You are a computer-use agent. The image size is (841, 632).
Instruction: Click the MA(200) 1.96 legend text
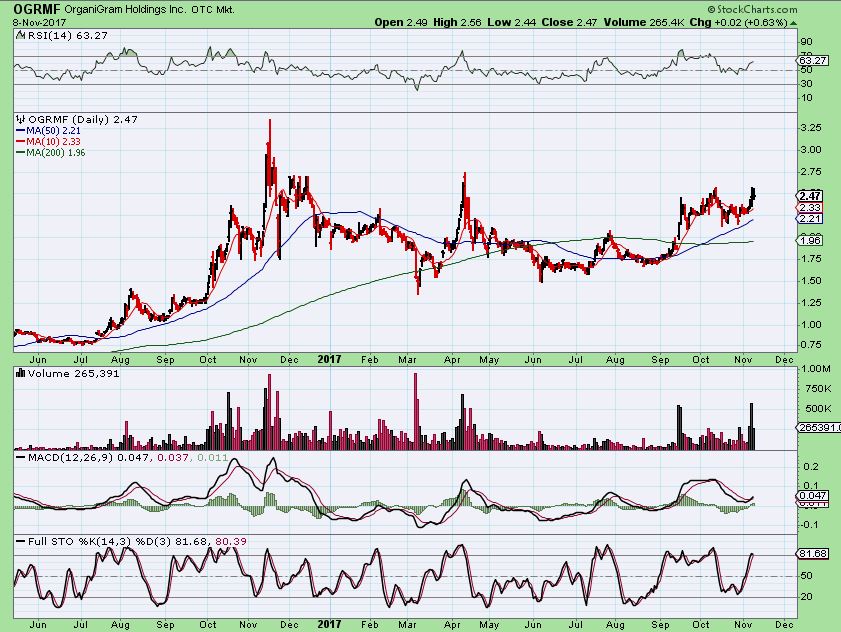56,152
